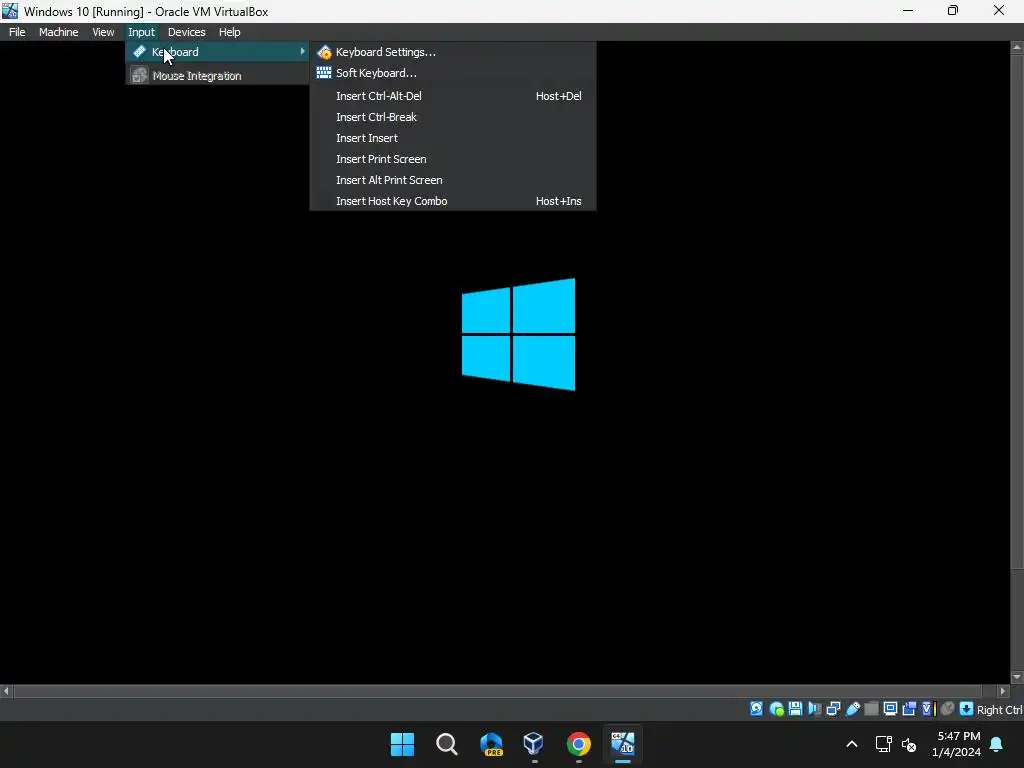Open Google Chrome from taskbar
This screenshot has width=1024, height=768.
pos(579,744)
